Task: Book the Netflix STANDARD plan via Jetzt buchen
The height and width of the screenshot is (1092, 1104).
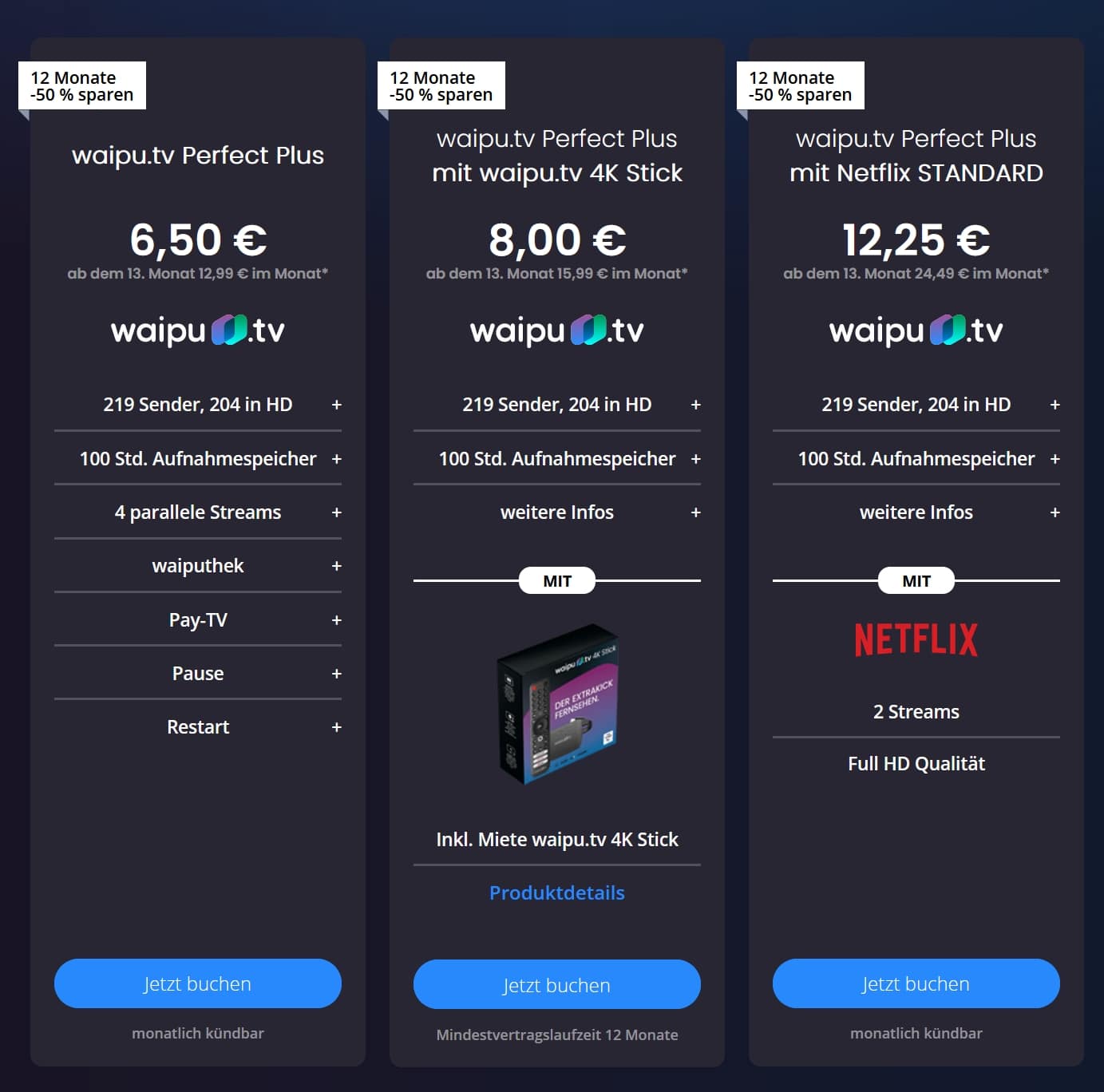Action: pos(916,983)
